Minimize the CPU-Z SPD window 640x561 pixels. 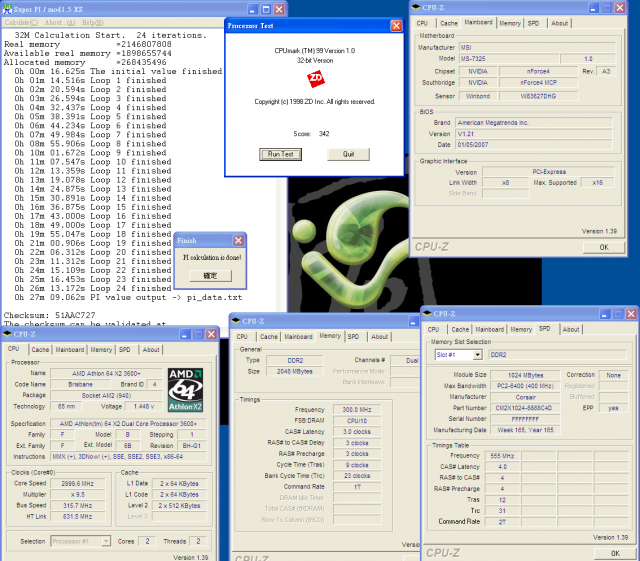(605, 314)
